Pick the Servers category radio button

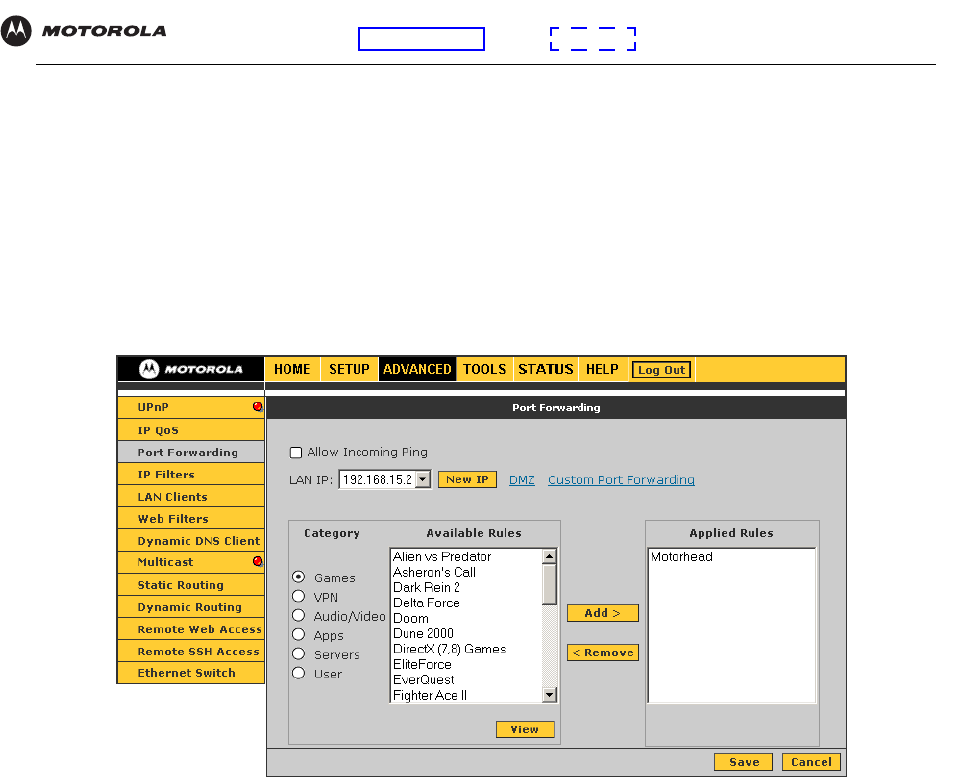coord(298,654)
